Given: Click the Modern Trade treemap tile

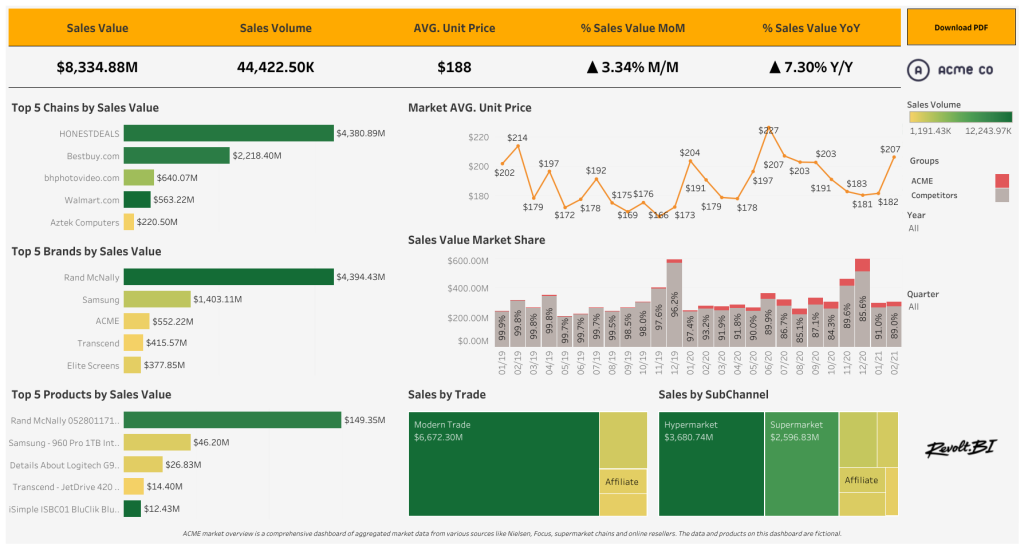Looking at the screenshot, I should click(x=504, y=464).
